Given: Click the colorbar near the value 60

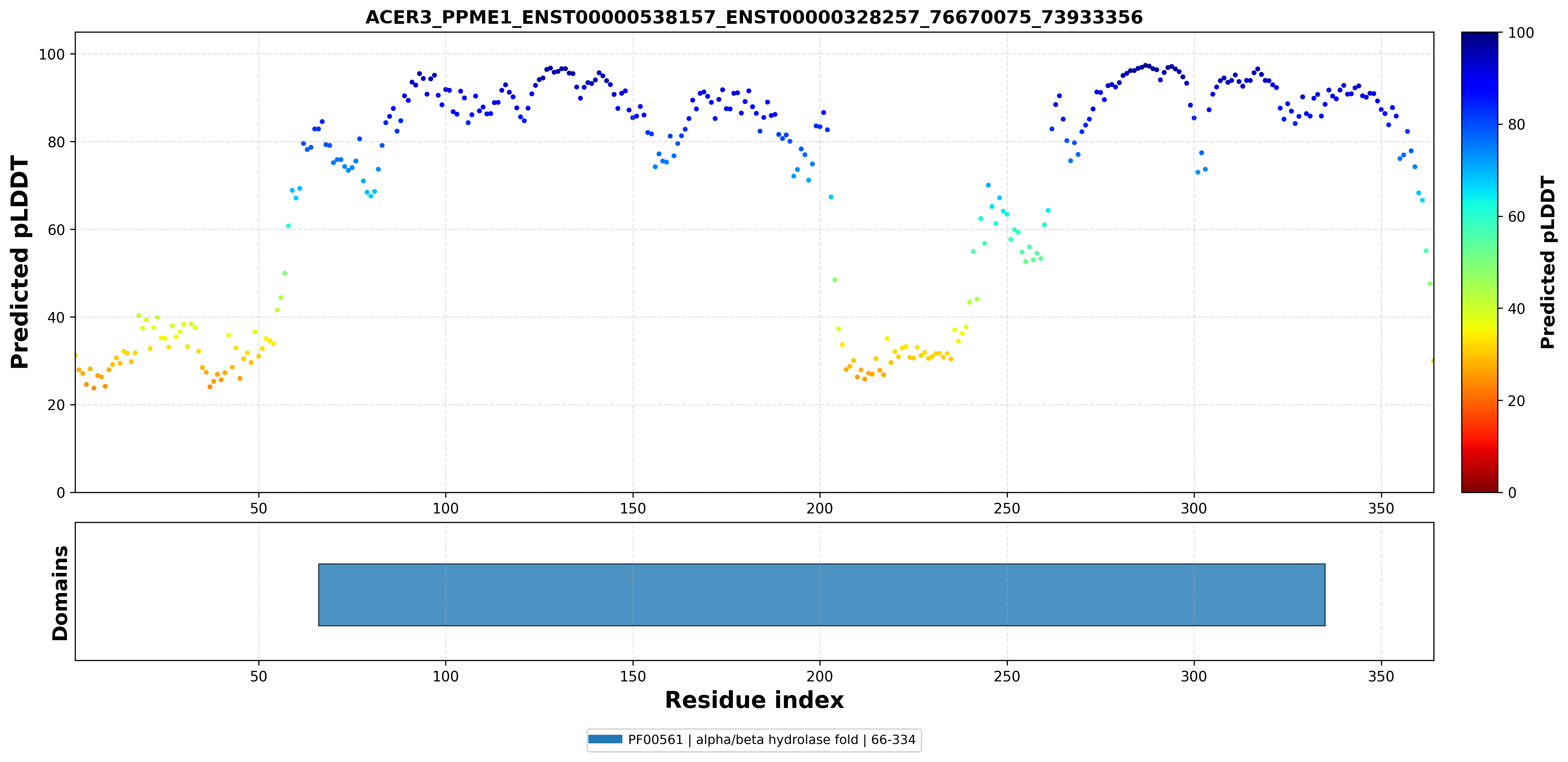Looking at the screenshot, I should (x=1479, y=216).
